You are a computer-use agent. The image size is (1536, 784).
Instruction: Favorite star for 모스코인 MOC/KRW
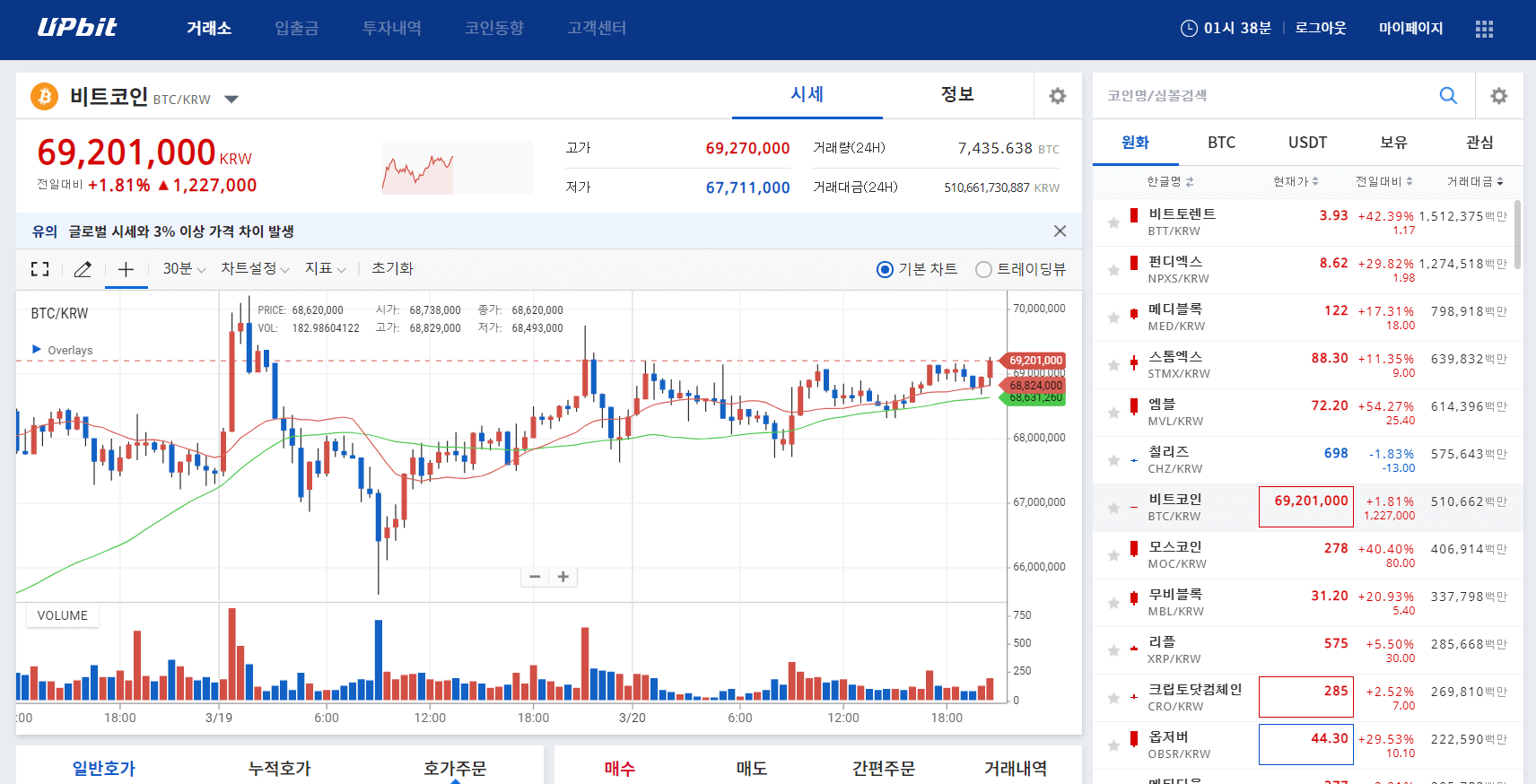tap(1113, 555)
